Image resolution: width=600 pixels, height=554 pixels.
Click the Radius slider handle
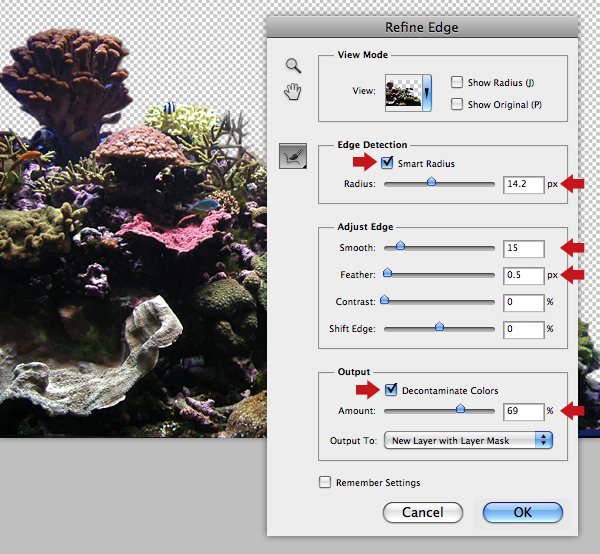432,182
